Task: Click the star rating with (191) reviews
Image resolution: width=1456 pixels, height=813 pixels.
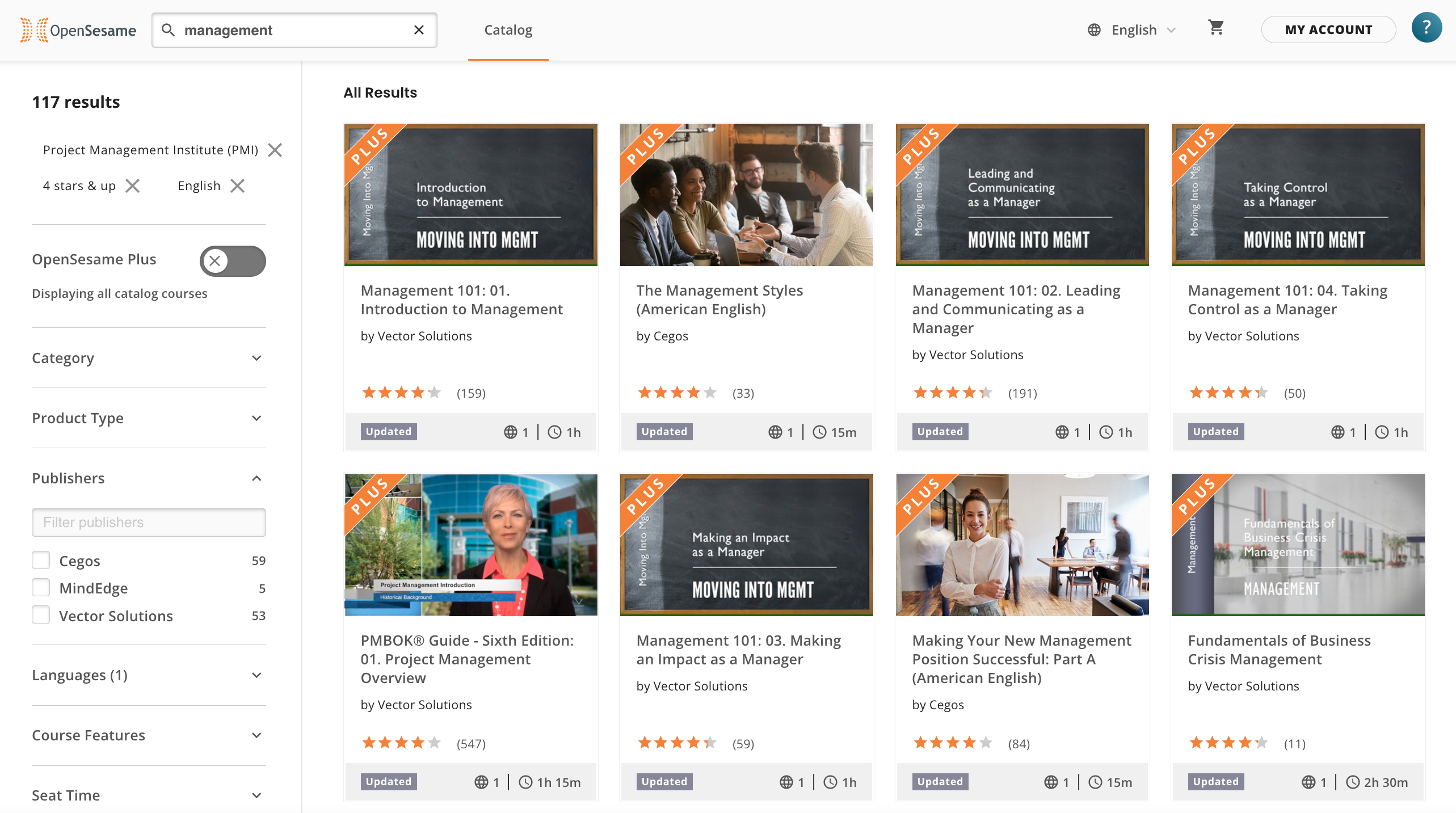Action: (x=953, y=393)
